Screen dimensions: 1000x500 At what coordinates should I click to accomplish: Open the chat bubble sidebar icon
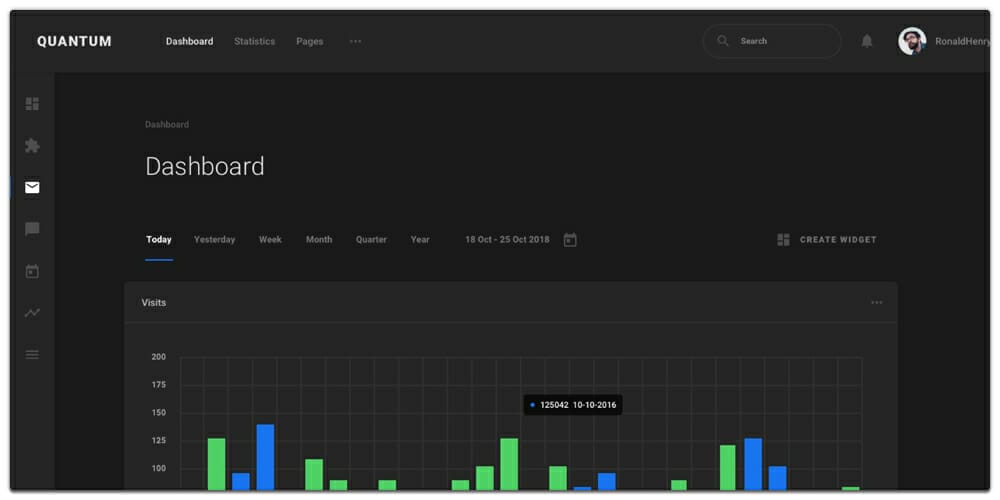coord(32,229)
